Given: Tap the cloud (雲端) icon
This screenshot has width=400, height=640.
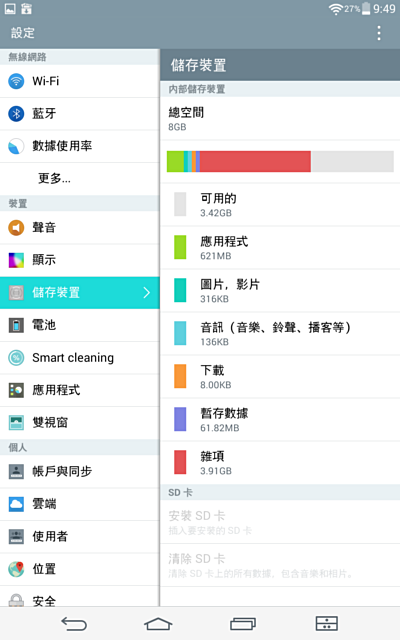Looking at the screenshot, I should click(16, 504).
